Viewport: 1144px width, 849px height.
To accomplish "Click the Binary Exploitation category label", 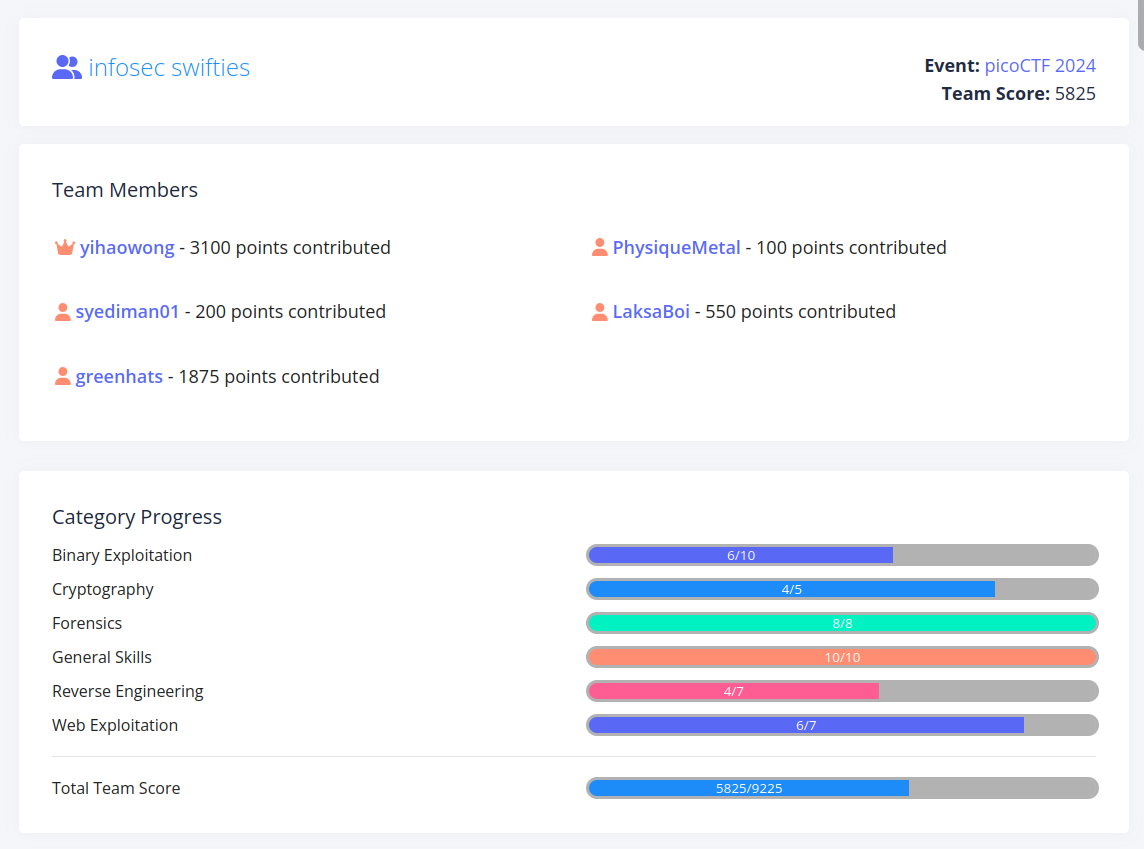I will click(x=122, y=555).
